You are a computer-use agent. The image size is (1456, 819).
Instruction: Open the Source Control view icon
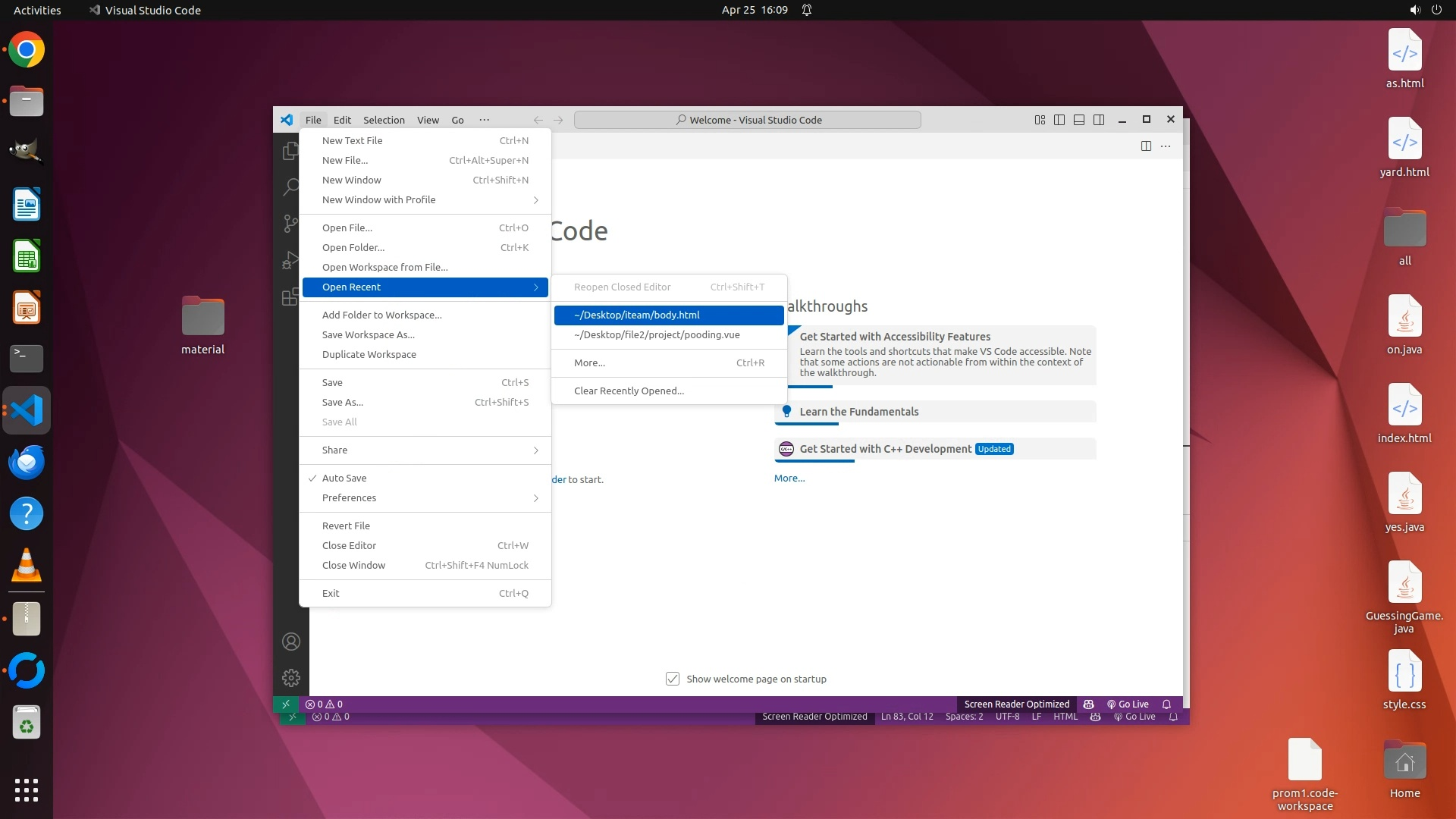pyautogui.click(x=290, y=223)
